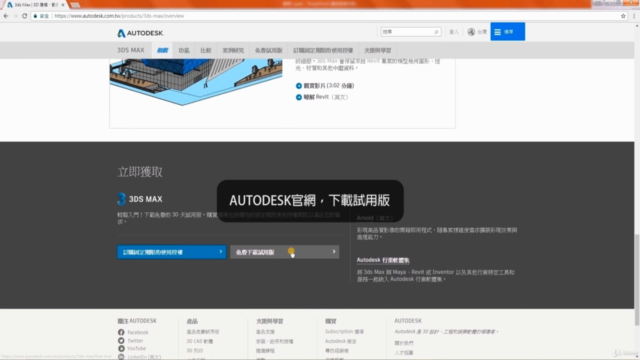Open the 免費試用版 free trial tab
Screen dimensions: 640x360
(269, 50)
